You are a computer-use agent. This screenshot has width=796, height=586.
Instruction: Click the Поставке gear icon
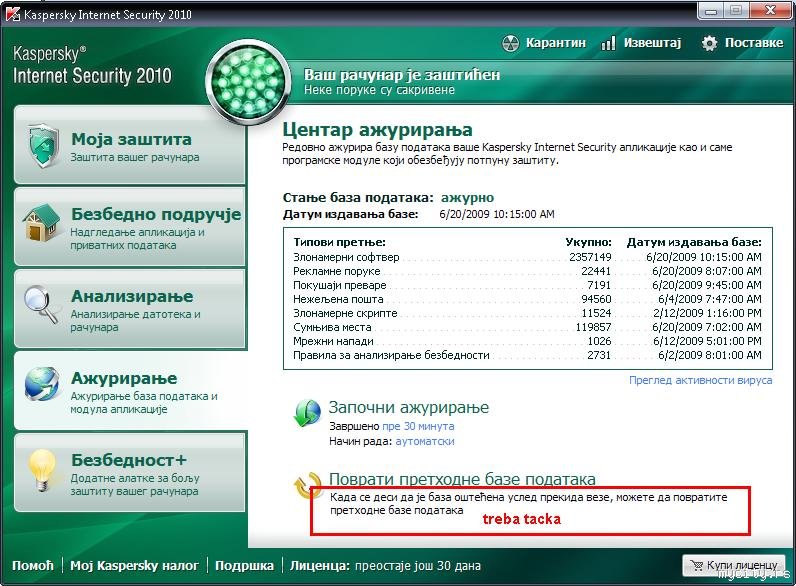(709, 43)
